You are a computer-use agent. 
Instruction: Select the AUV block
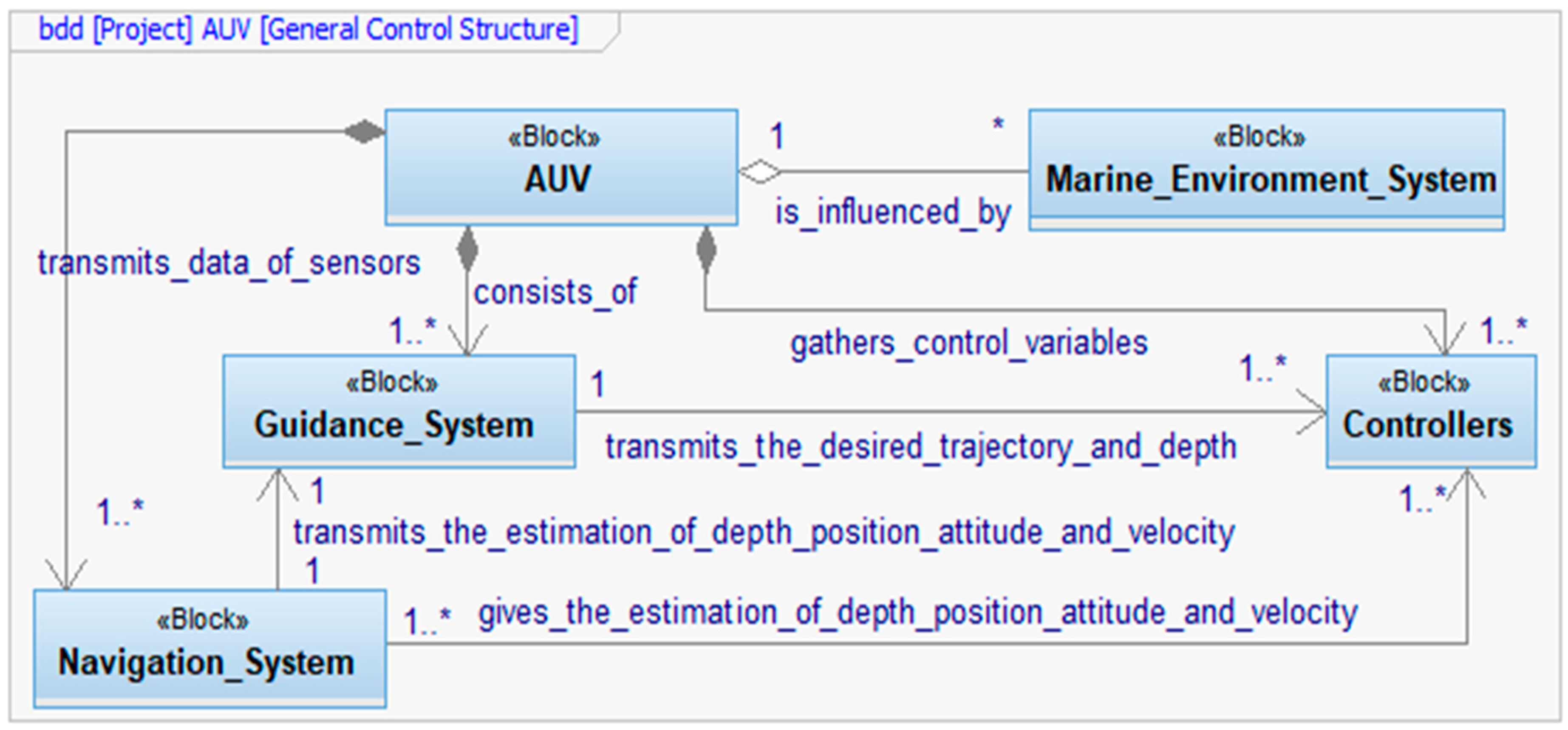(560, 167)
